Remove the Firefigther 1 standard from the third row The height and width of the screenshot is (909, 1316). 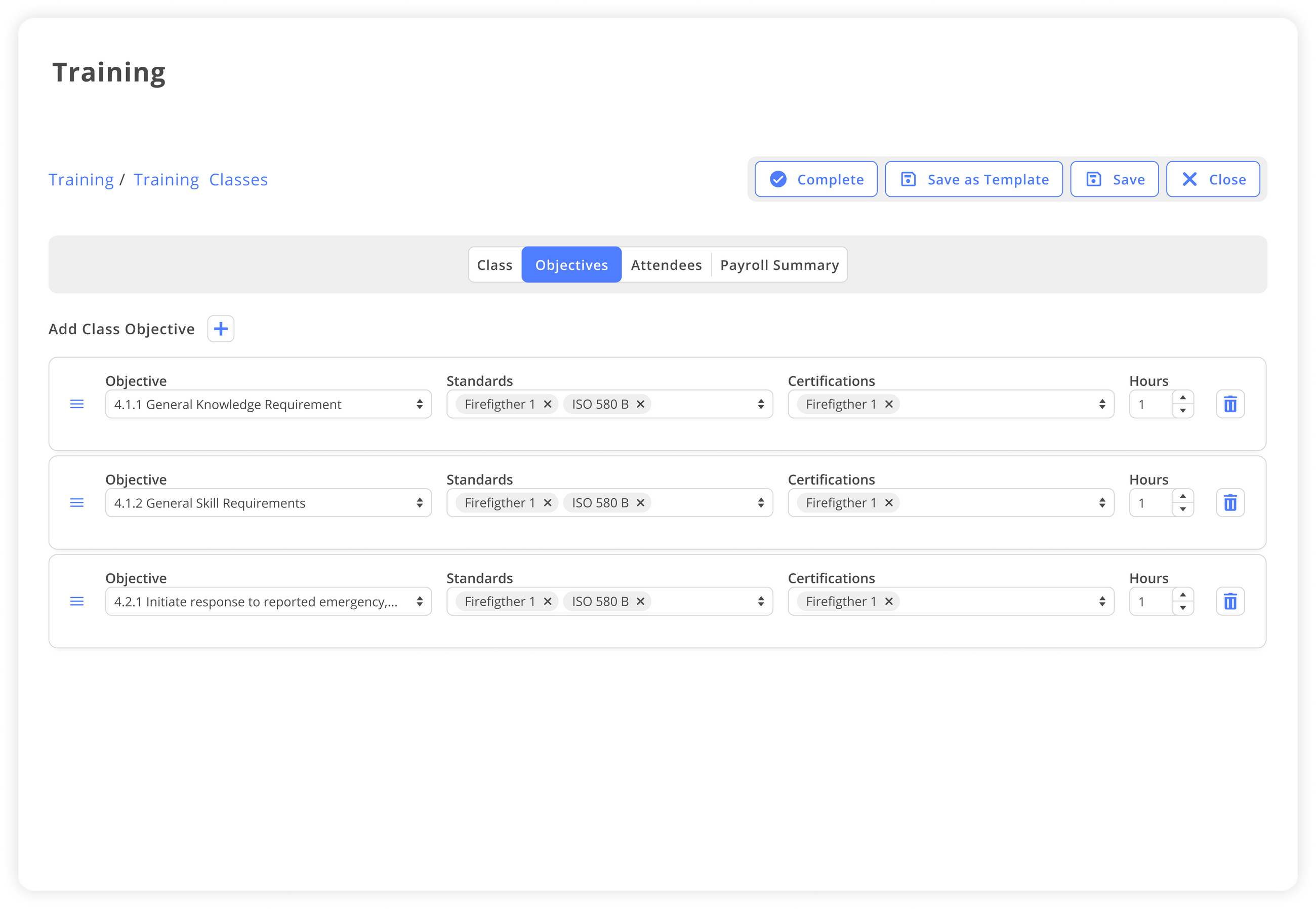coord(548,601)
